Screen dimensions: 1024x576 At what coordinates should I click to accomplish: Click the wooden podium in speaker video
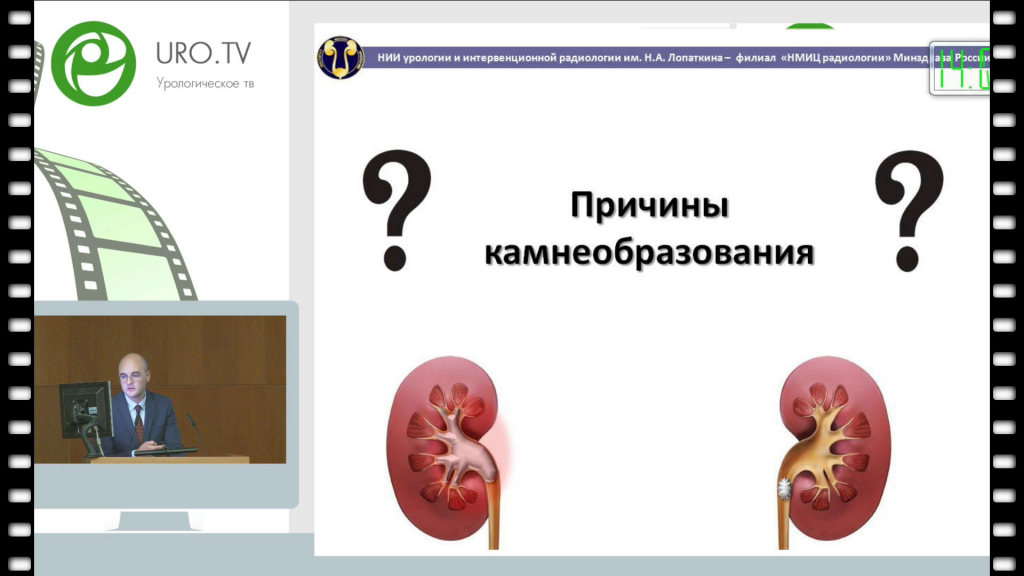pyautogui.click(x=168, y=459)
